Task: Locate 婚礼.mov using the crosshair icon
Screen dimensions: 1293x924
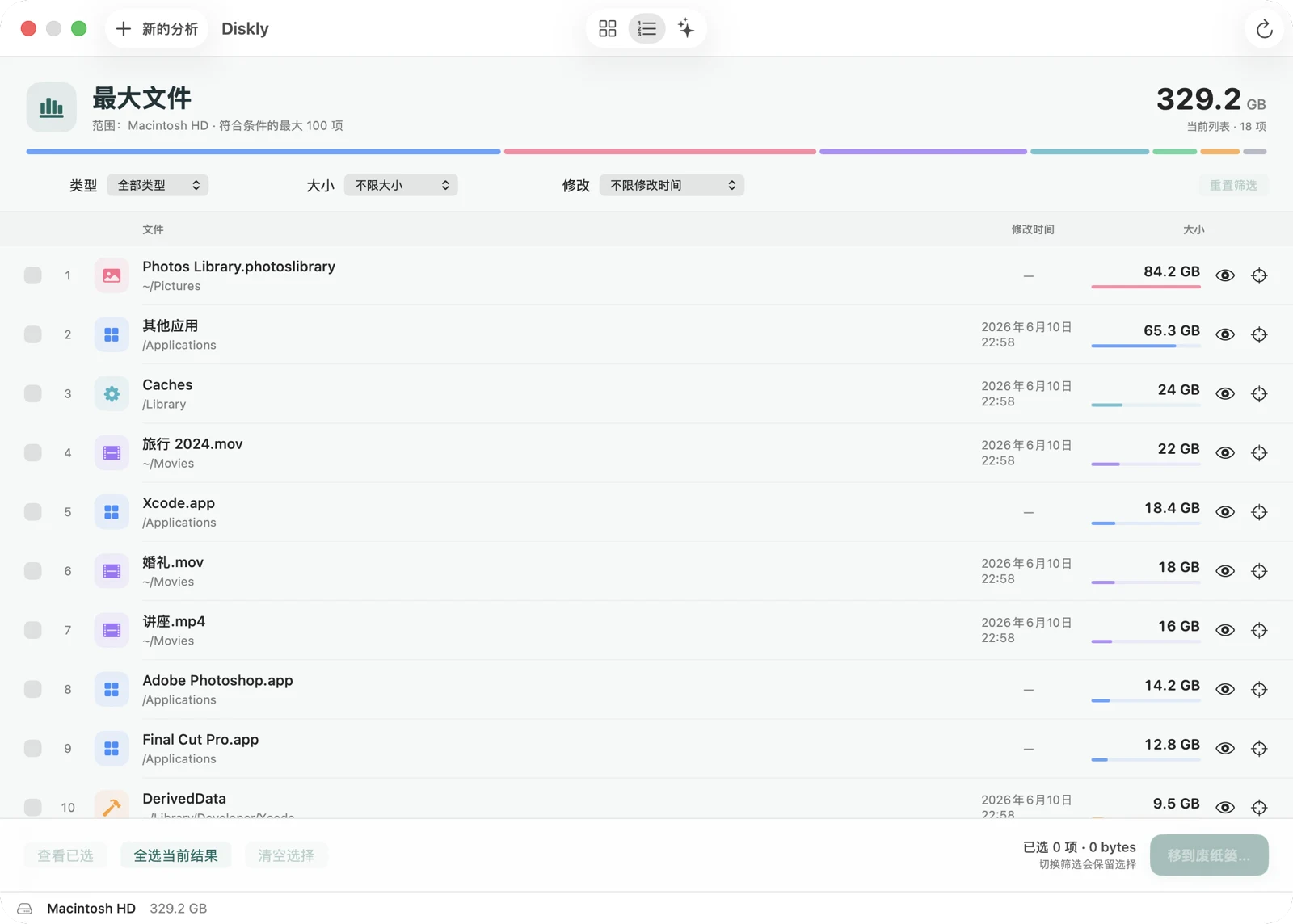Action: pos(1259,571)
